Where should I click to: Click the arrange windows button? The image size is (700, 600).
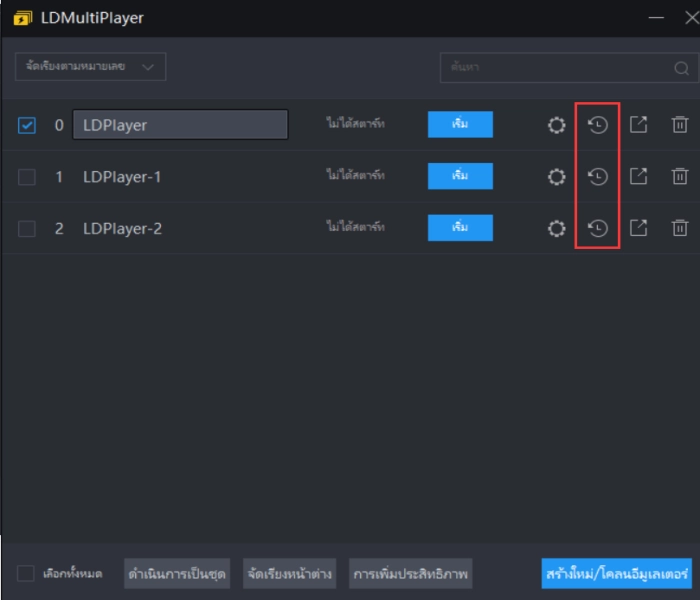click(x=289, y=573)
